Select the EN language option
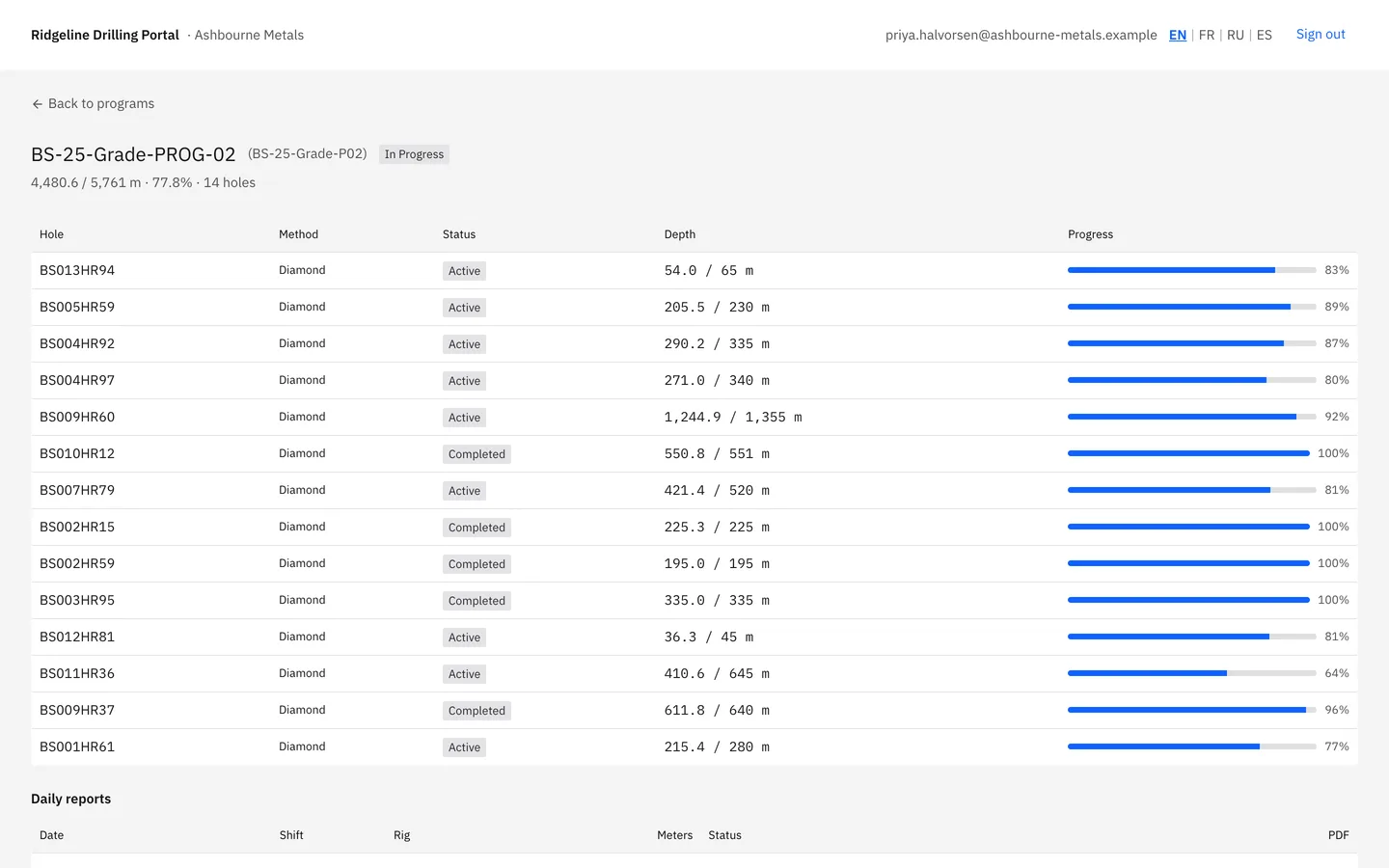This screenshot has width=1389, height=868. coord(1178,35)
